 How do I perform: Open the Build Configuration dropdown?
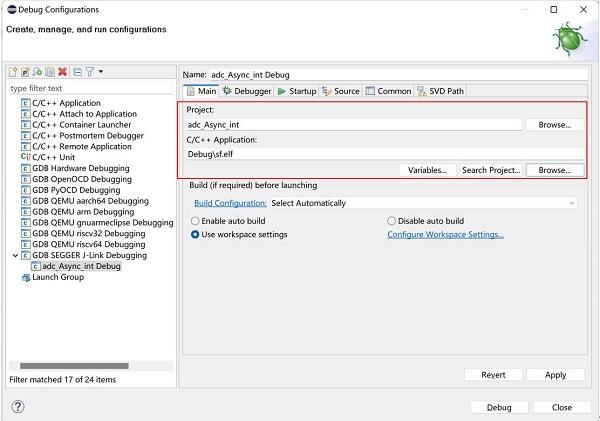[x=422, y=203]
